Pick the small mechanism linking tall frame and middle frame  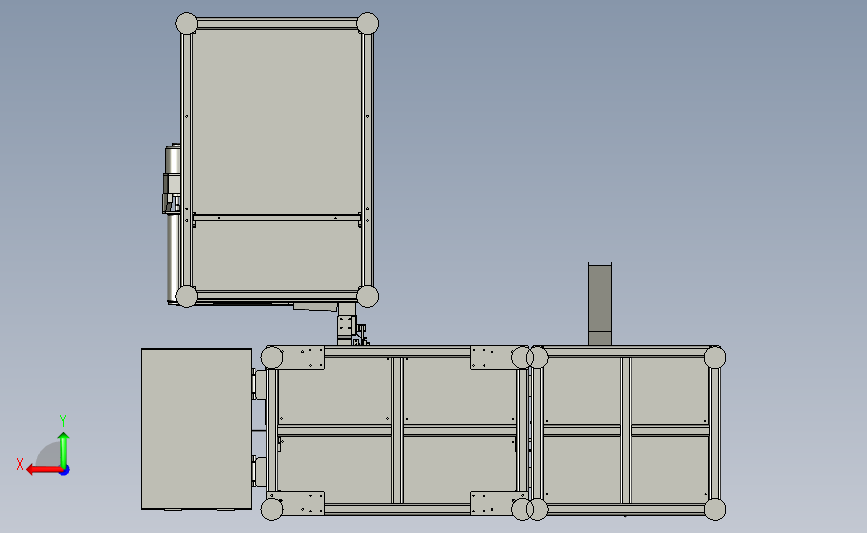click(x=351, y=326)
